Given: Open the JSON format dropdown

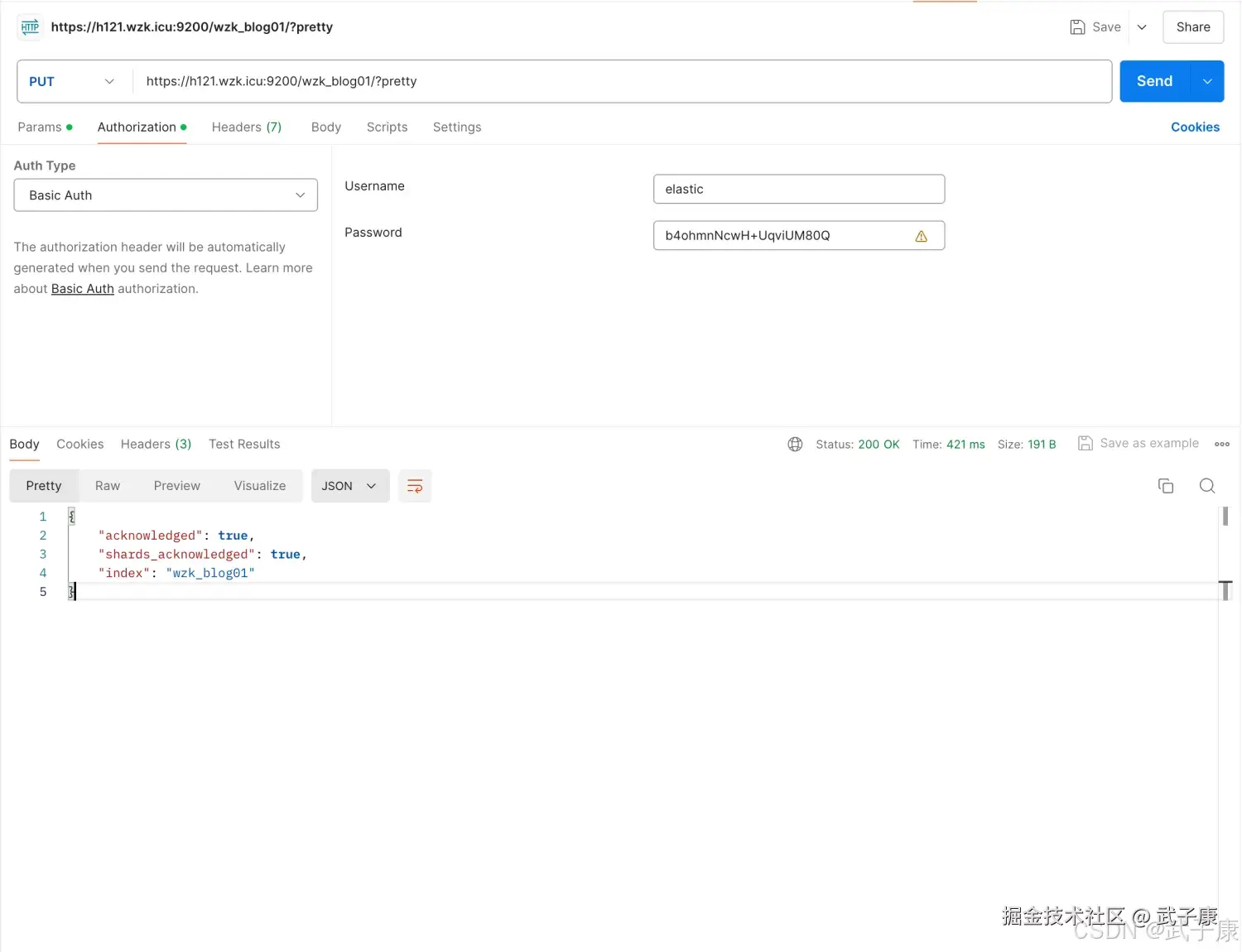Looking at the screenshot, I should pos(349,486).
